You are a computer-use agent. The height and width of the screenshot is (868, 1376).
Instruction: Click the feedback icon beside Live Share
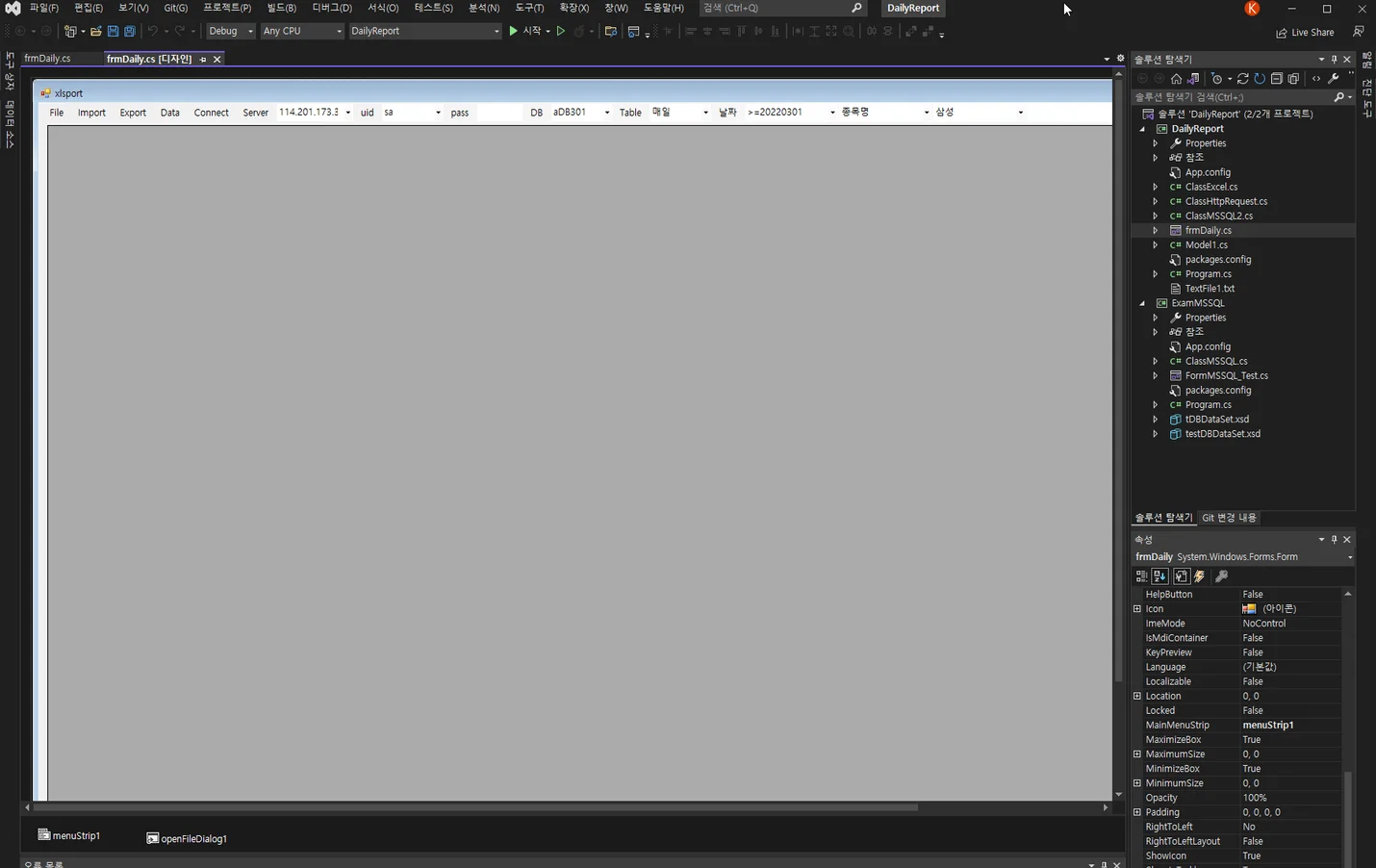click(x=1359, y=32)
